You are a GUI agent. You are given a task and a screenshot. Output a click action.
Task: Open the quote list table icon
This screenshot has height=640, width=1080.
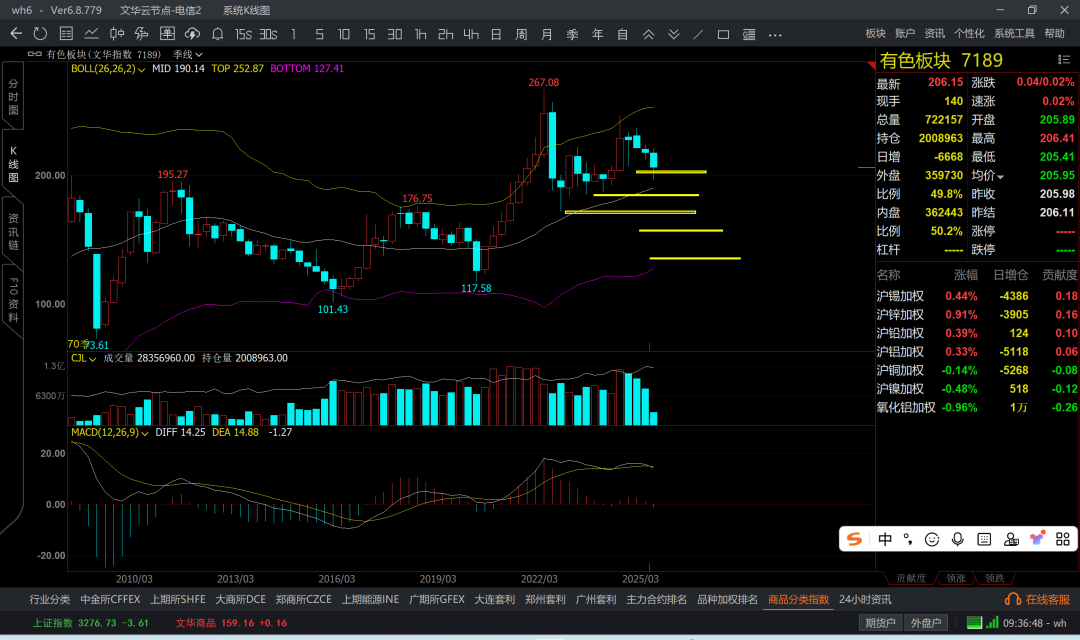point(66,34)
